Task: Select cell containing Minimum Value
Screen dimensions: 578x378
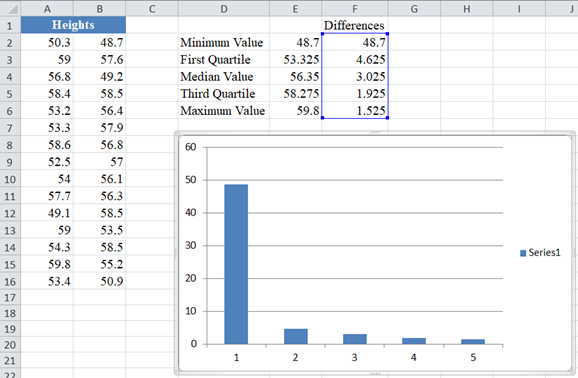Action: (x=224, y=42)
